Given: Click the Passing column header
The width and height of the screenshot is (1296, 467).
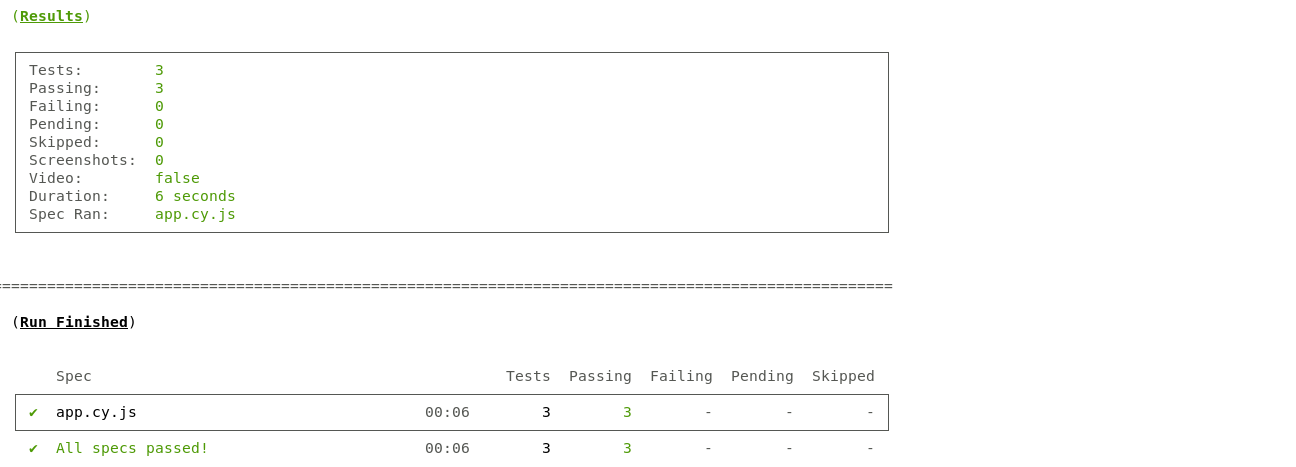Looking at the screenshot, I should pos(600,376).
